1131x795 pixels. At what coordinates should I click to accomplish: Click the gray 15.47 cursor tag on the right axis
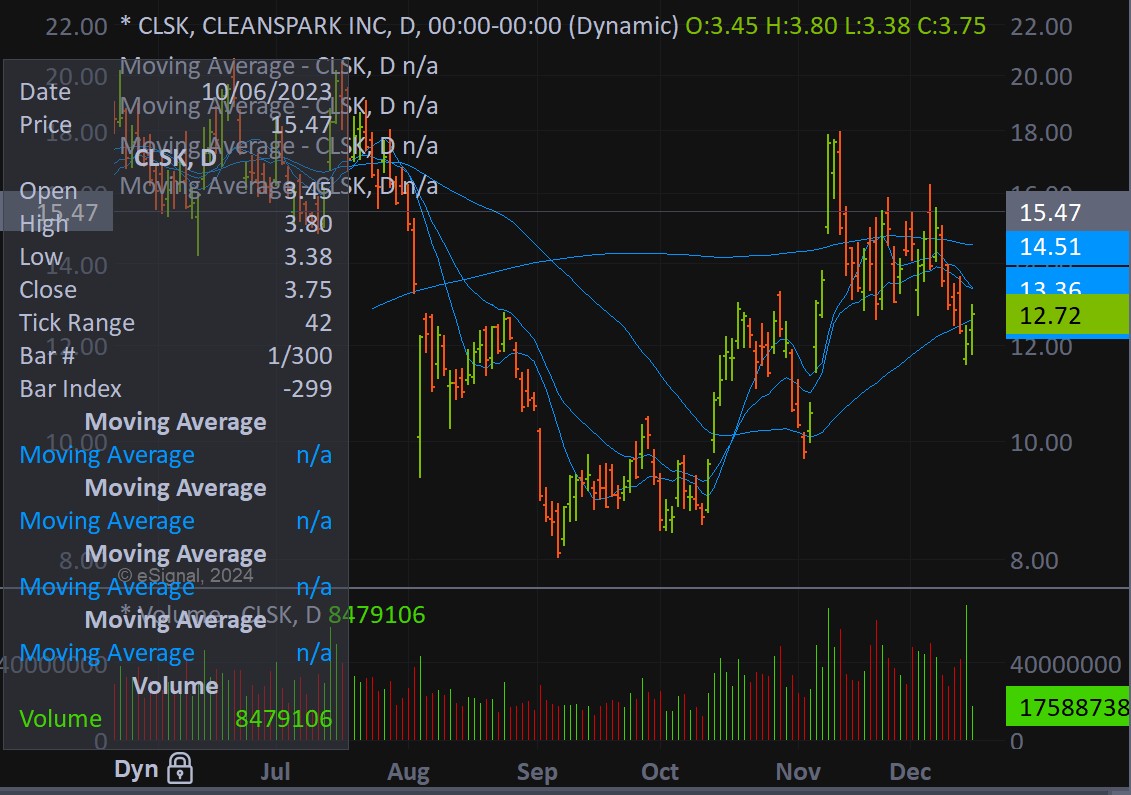point(1068,212)
